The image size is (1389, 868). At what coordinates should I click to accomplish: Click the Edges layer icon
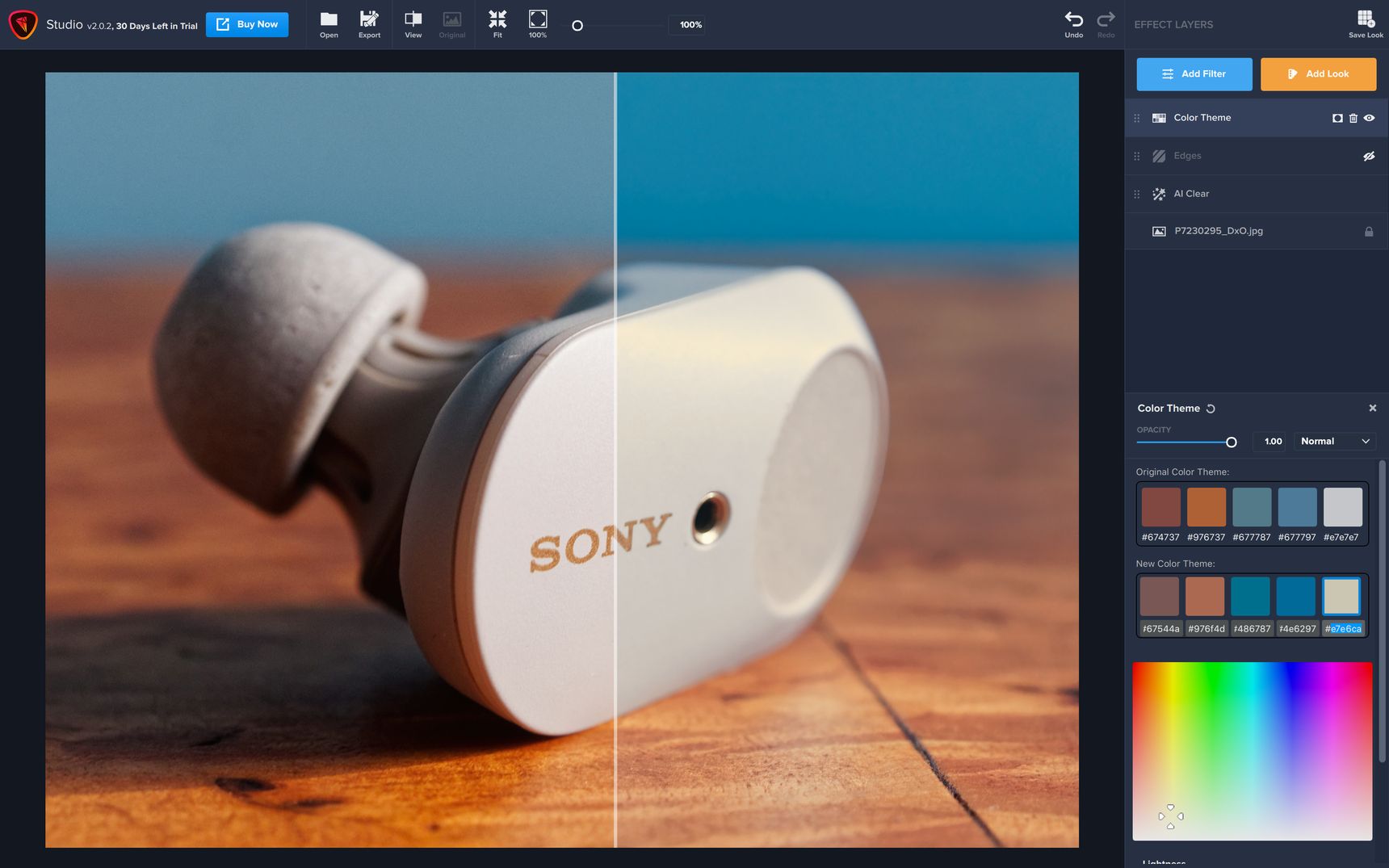point(1159,156)
